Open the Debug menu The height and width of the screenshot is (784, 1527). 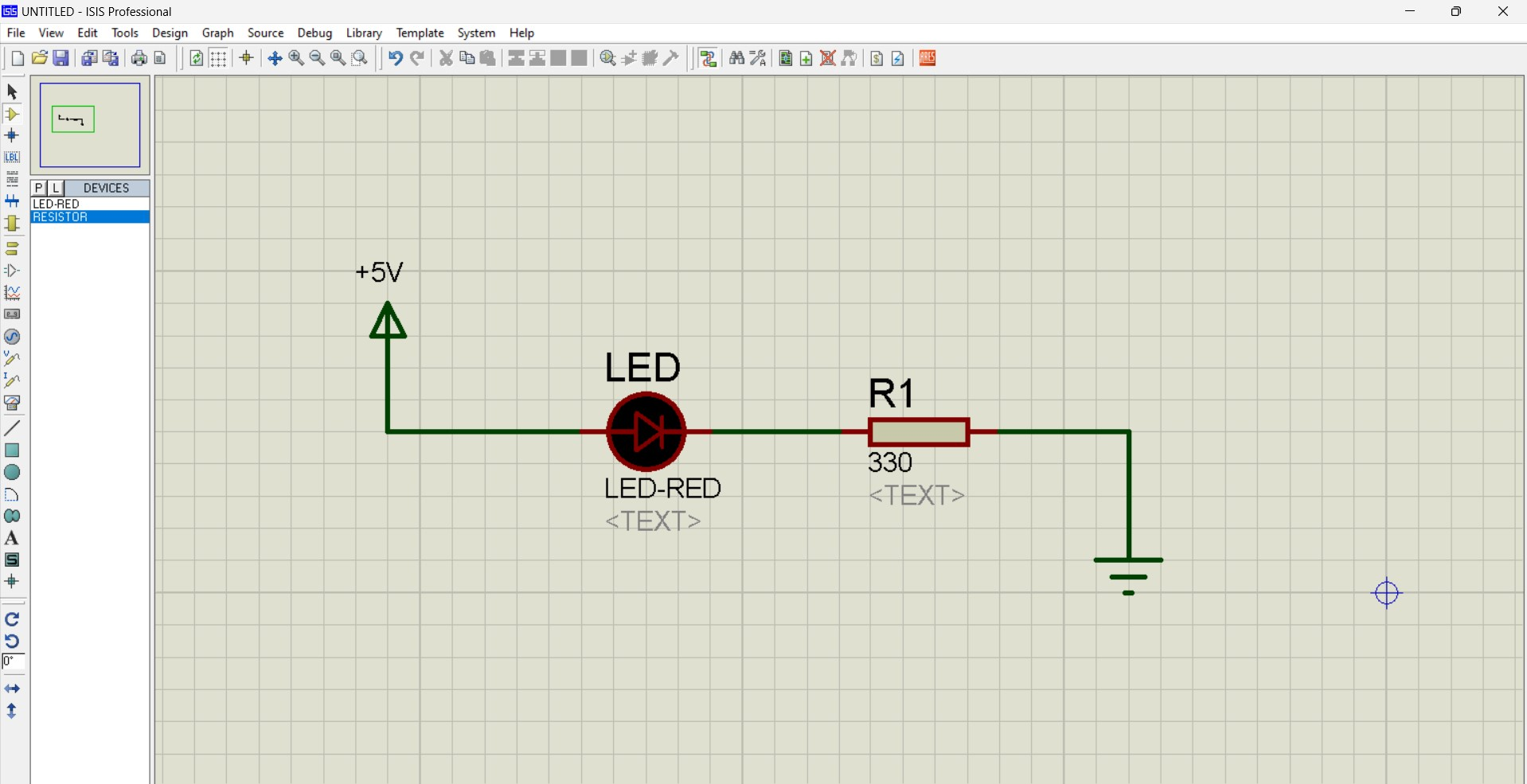click(x=314, y=33)
